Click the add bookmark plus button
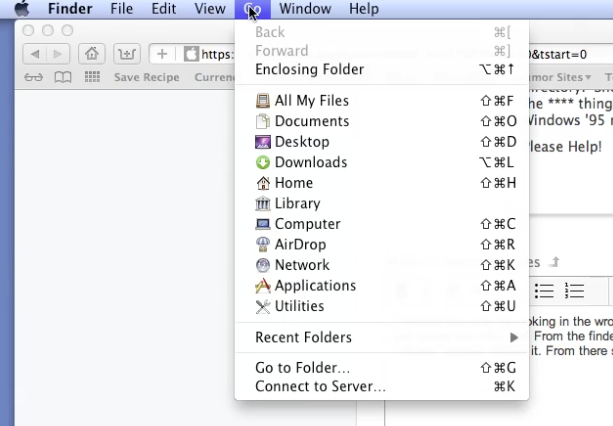 [x=162, y=54]
